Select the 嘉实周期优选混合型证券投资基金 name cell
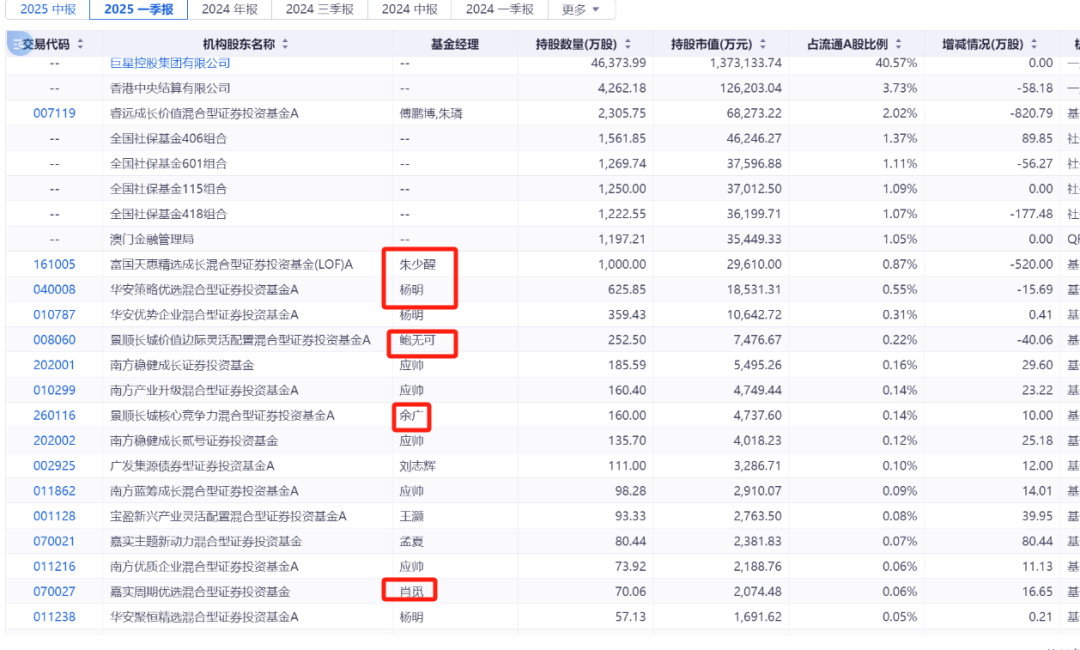 pyautogui.click(x=200, y=591)
